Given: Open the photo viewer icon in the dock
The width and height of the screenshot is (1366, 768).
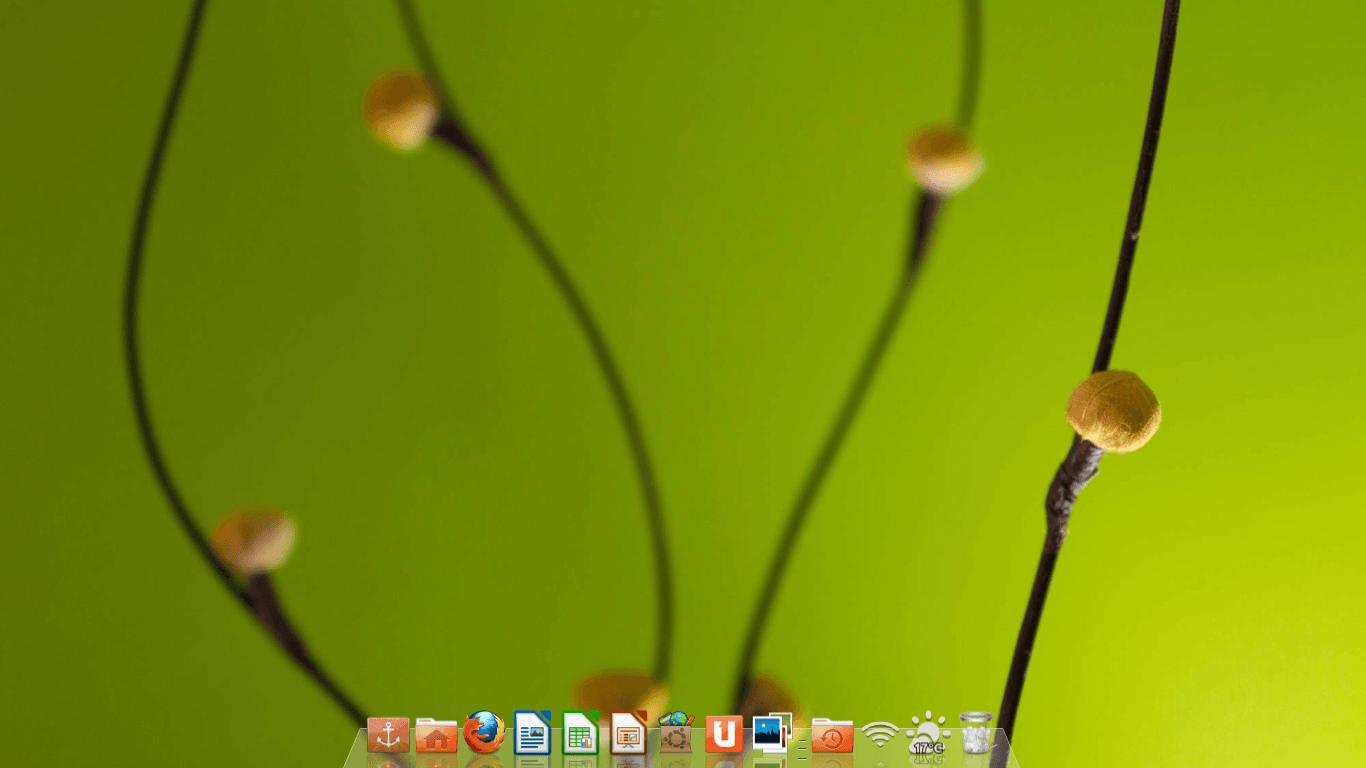Looking at the screenshot, I should [x=772, y=733].
